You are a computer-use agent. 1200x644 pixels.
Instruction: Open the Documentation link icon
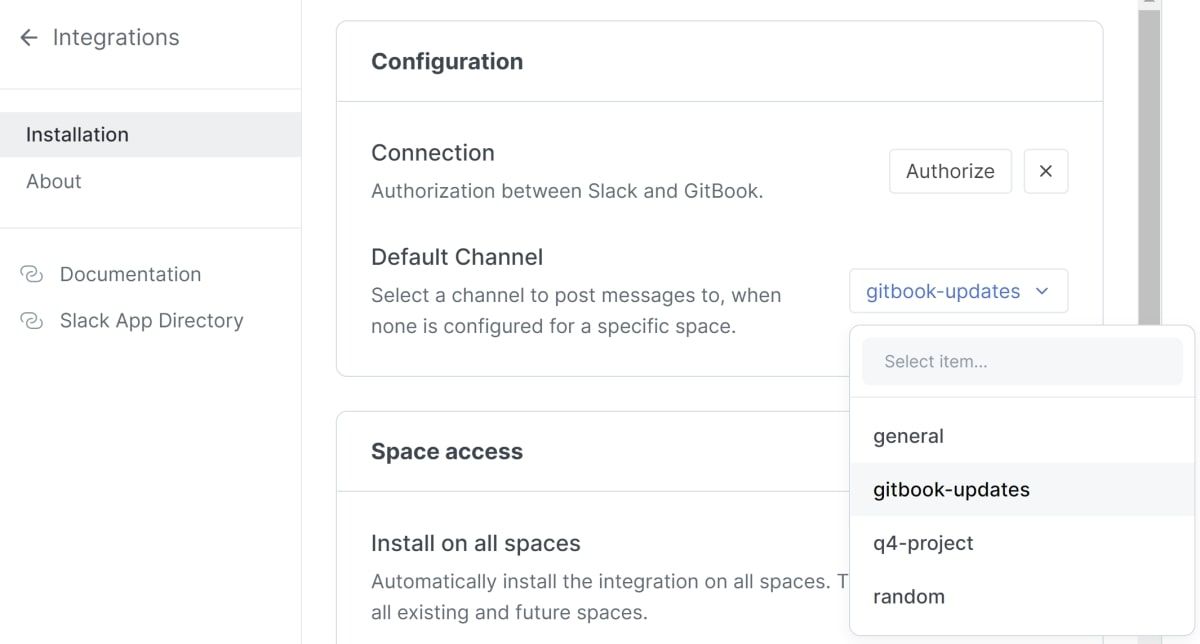(31, 273)
